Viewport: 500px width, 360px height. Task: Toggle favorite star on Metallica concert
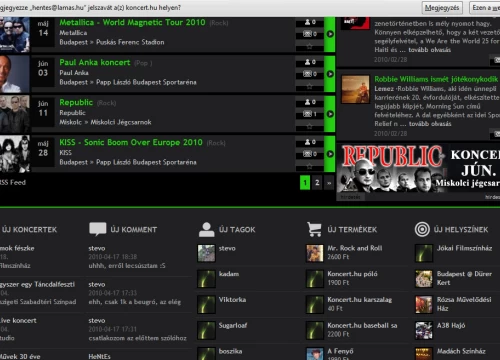tap(310, 46)
